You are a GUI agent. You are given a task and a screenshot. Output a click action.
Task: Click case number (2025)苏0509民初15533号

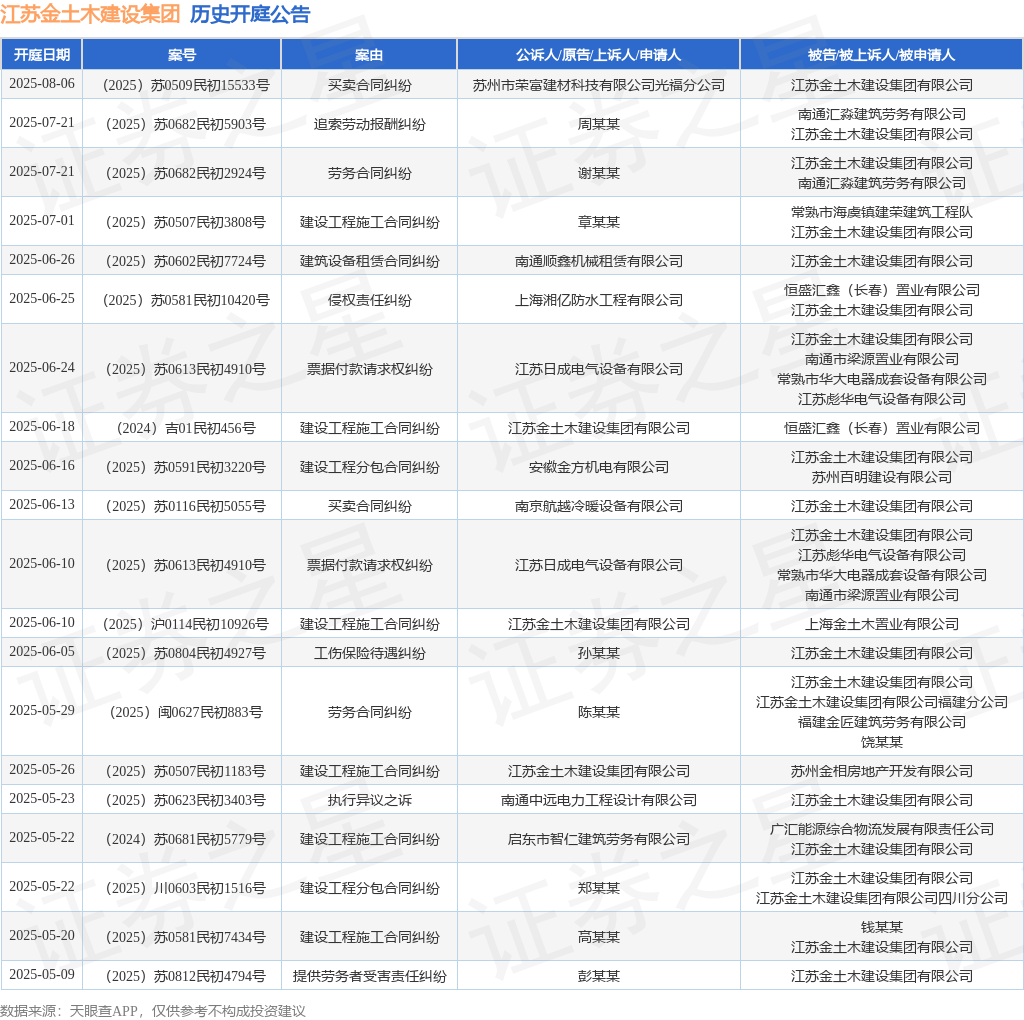(186, 85)
